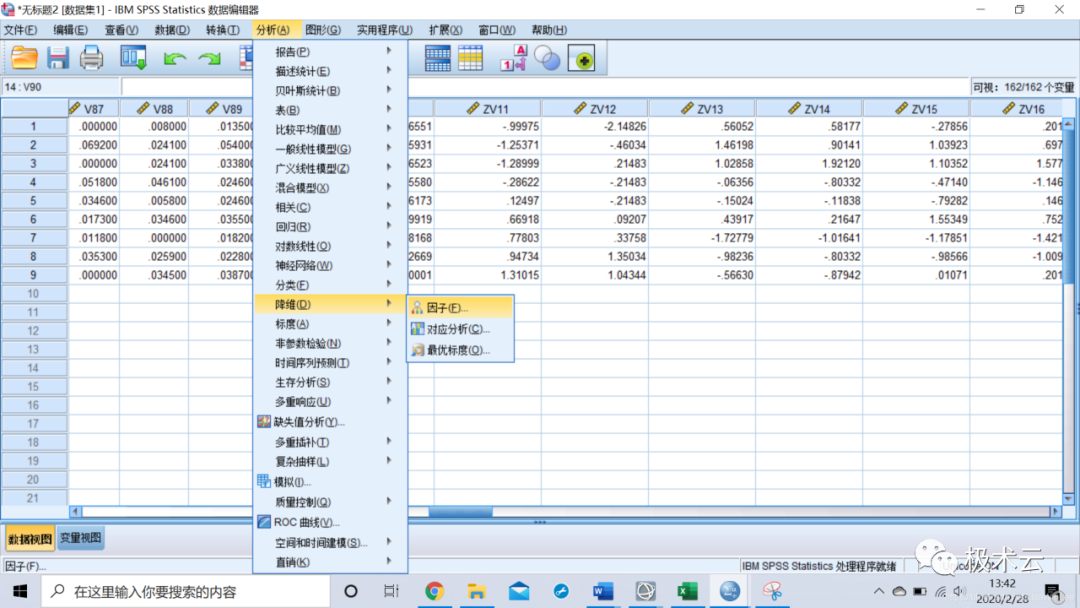This screenshot has width=1080, height=608.
Task: Open ROC 曲线(V) from the Analyze menu
Action: [330, 522]
